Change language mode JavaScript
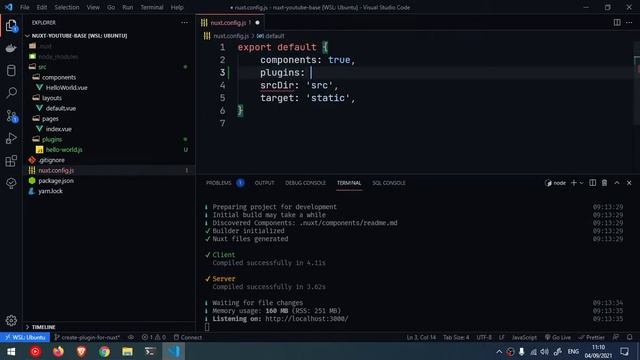 coord(524,337)
